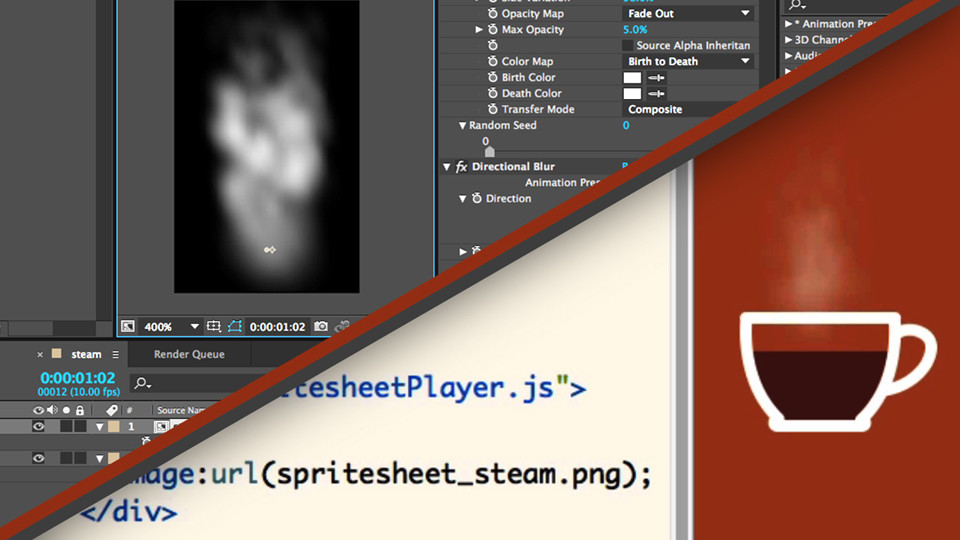This screenshot has width=960, height=540.
Task: Toggle the Direction stopwatch
Action: [477, 198]
